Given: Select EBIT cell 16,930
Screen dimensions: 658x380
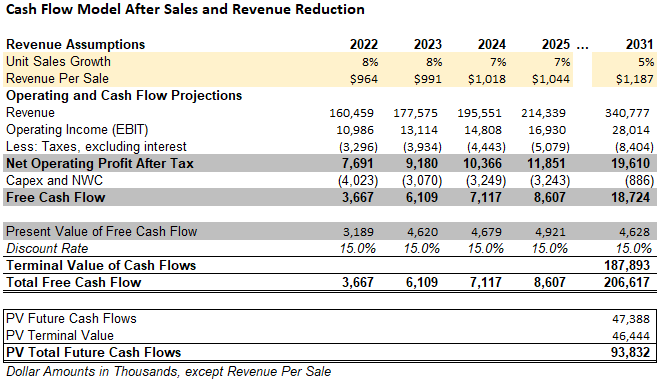Looking at the screenshot, I should click(x=547, y=130).
